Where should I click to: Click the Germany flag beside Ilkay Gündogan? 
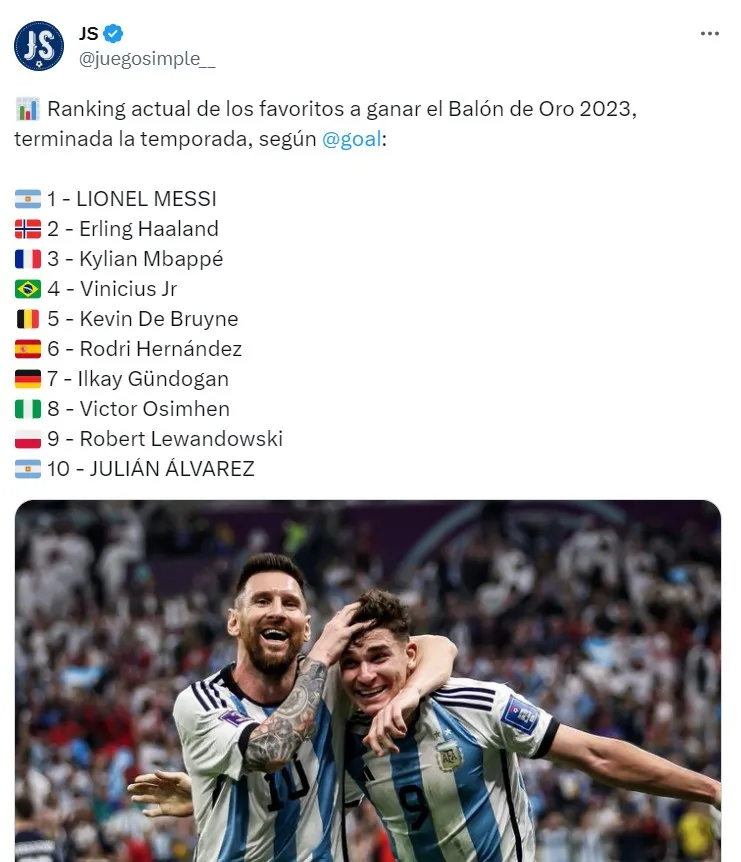tap(28, 379)
